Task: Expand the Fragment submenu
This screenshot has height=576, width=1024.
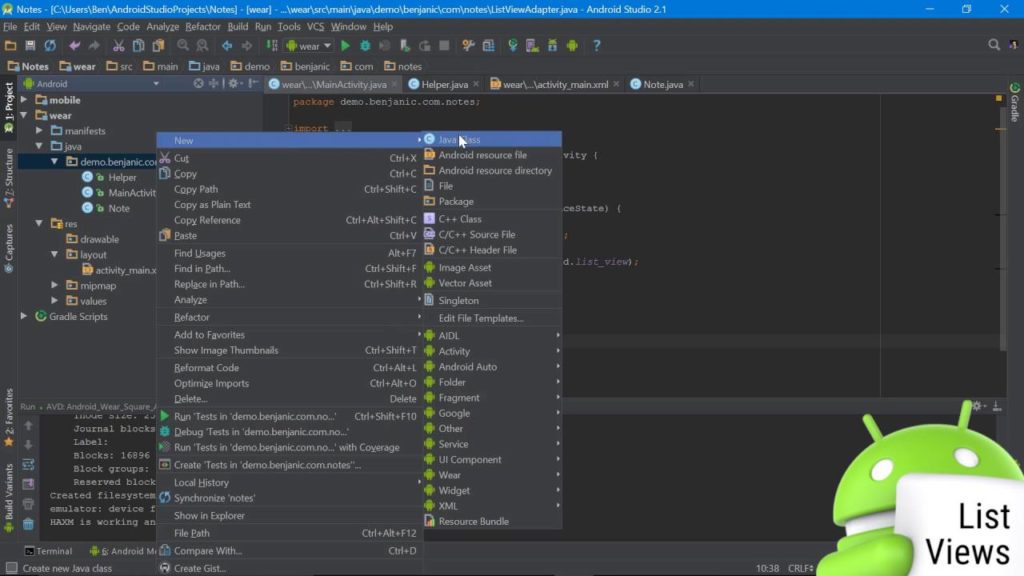Action: 492,398
